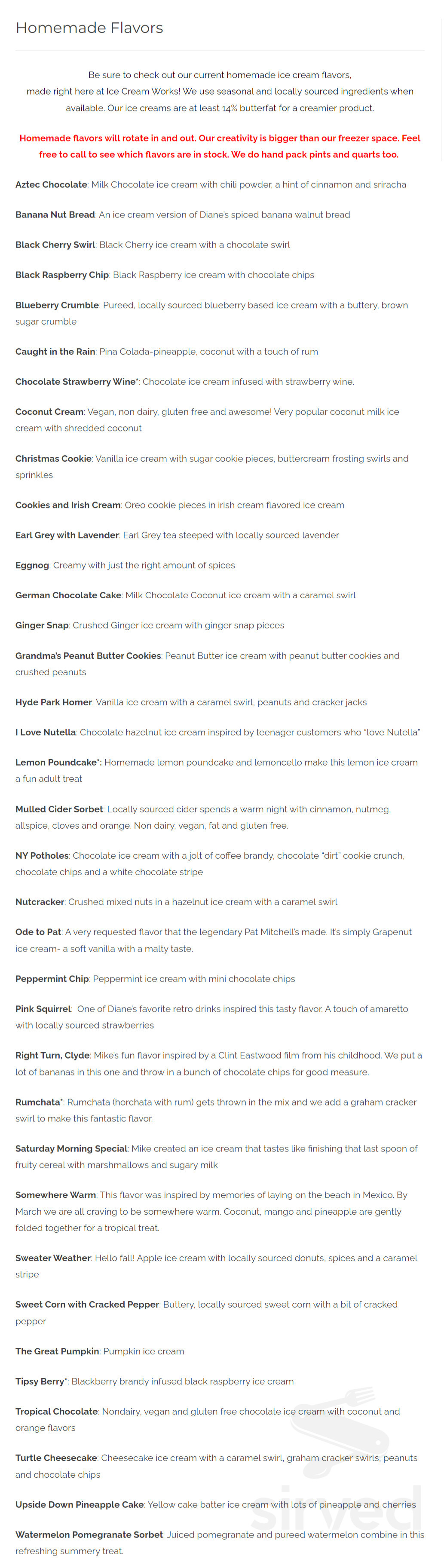Click the red rotating flavors notice

(x=219, y=146)
